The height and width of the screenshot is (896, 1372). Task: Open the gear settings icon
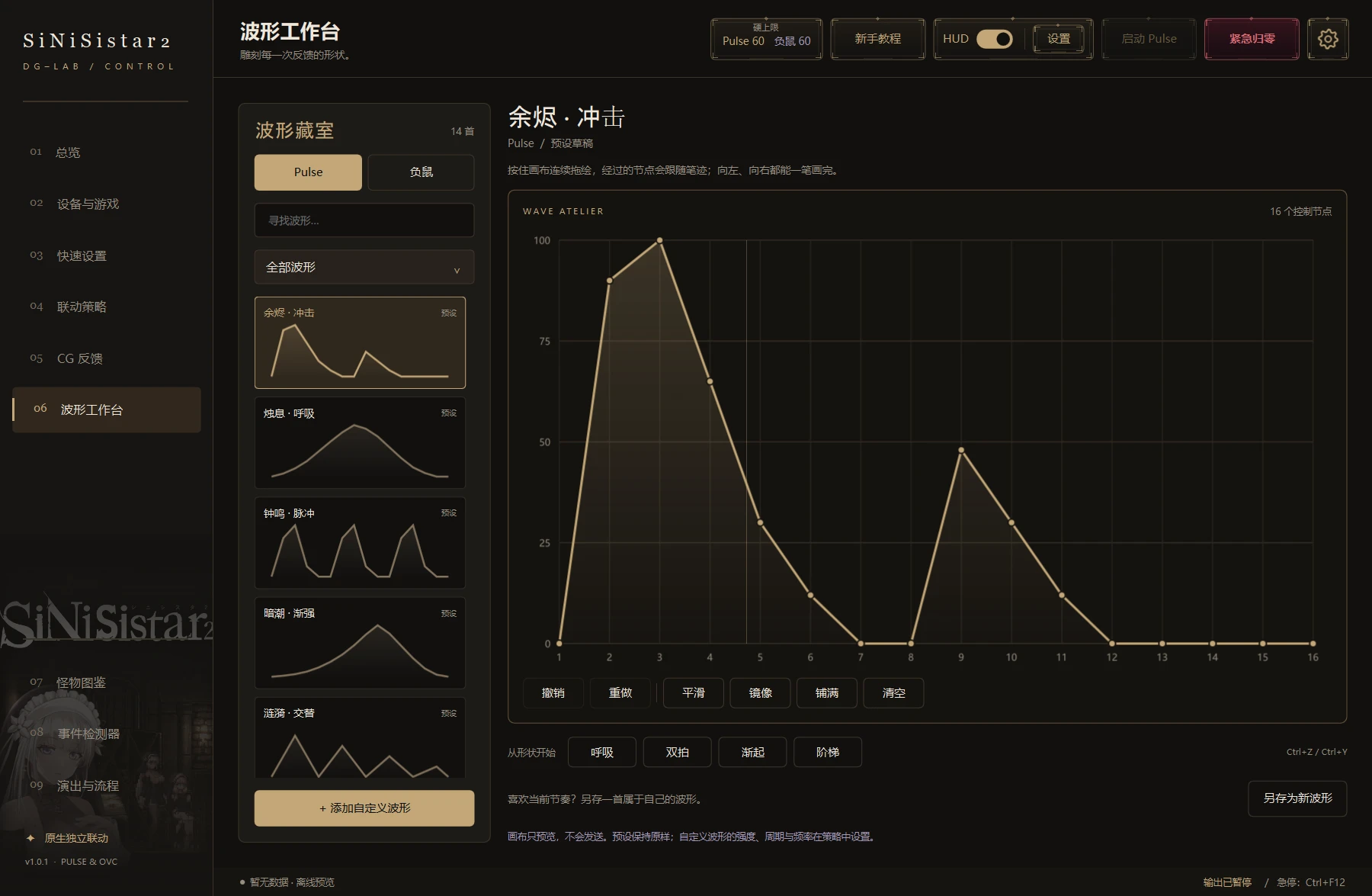point(1328,39)
